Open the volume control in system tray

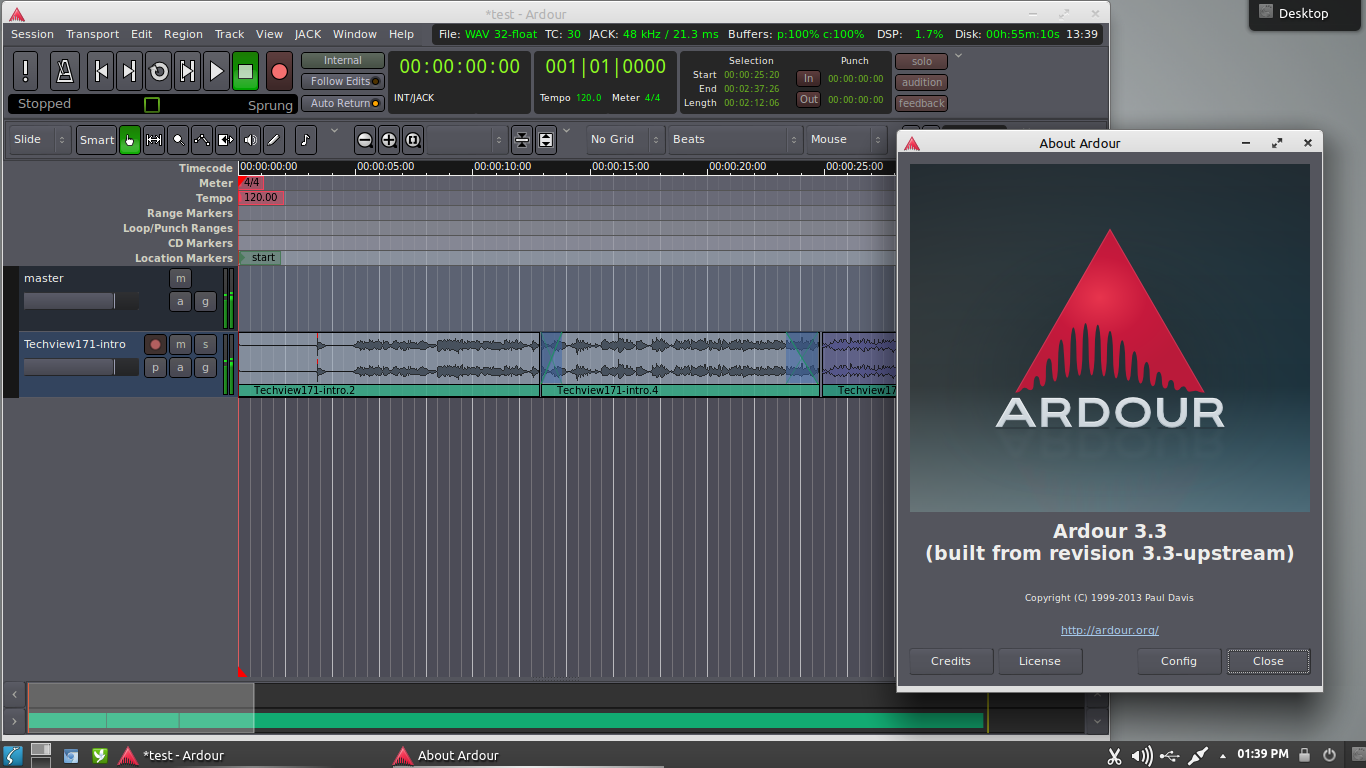[x=1141, y=755]
